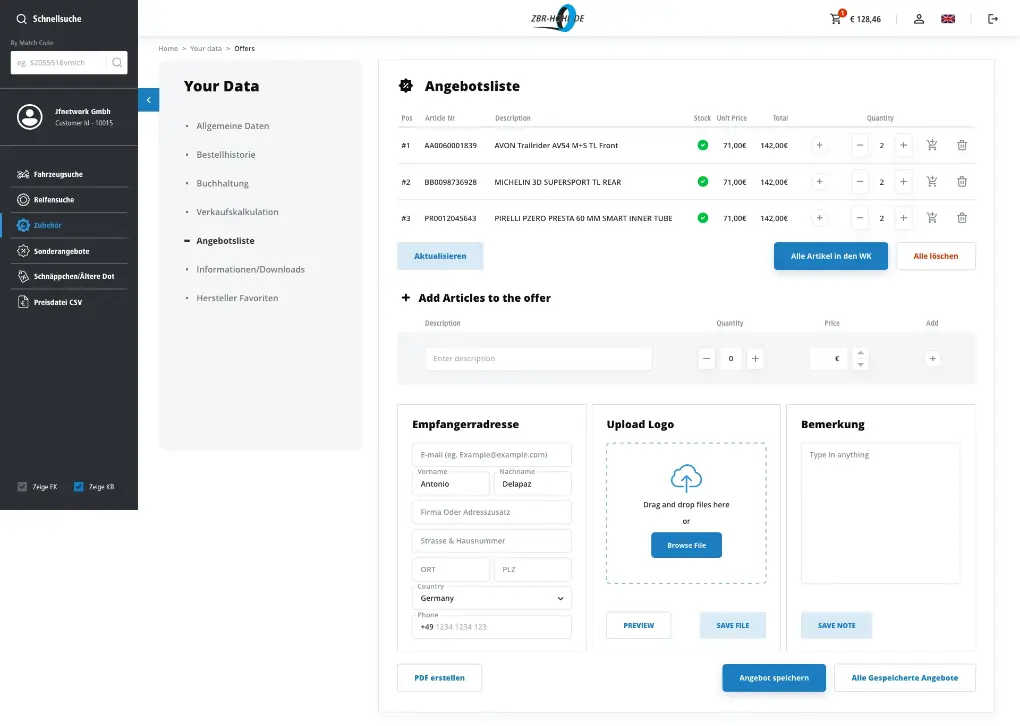Click the upload cloud icon

click(686, 478)
